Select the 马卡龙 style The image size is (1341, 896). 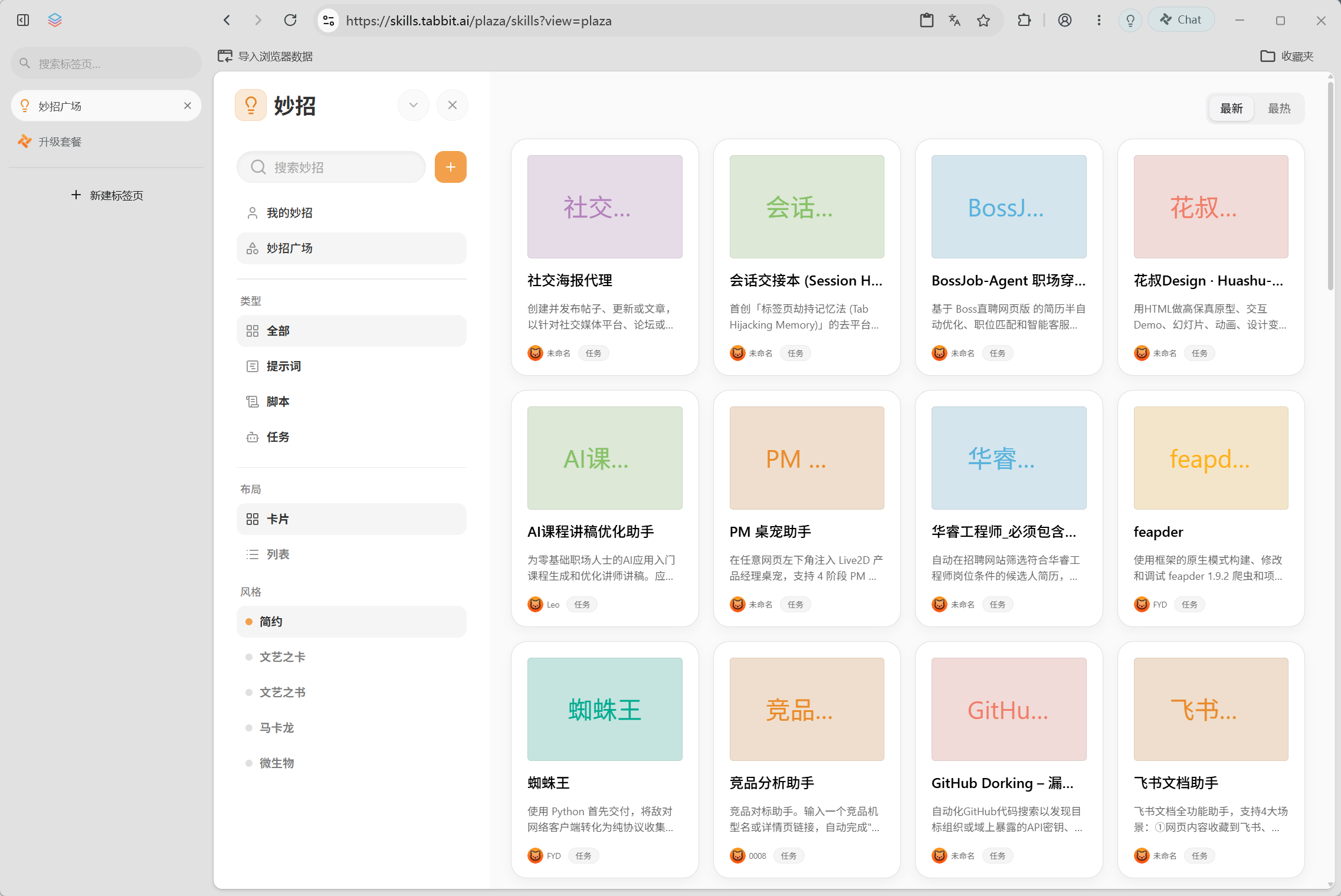(352, 728)
